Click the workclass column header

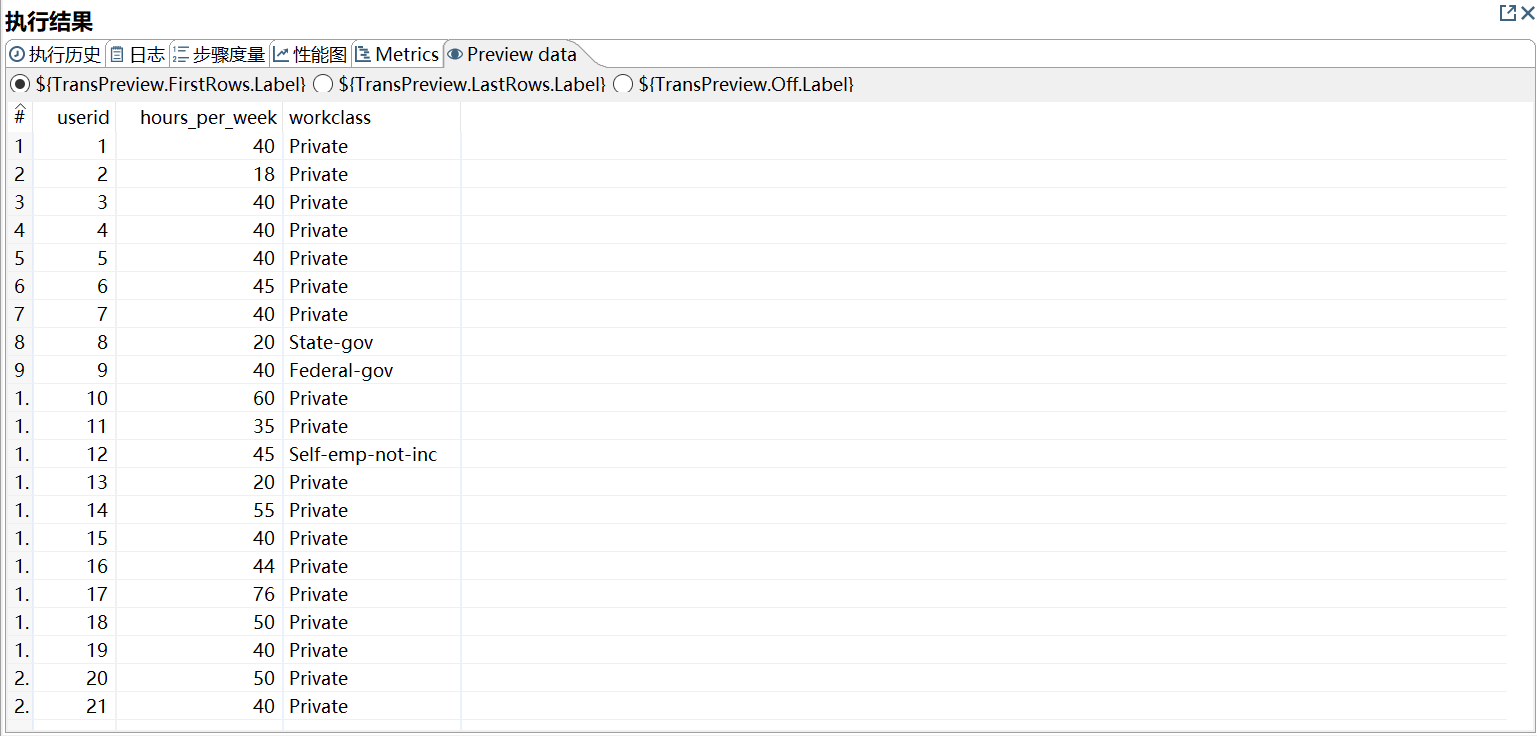(x=372, y=118)
